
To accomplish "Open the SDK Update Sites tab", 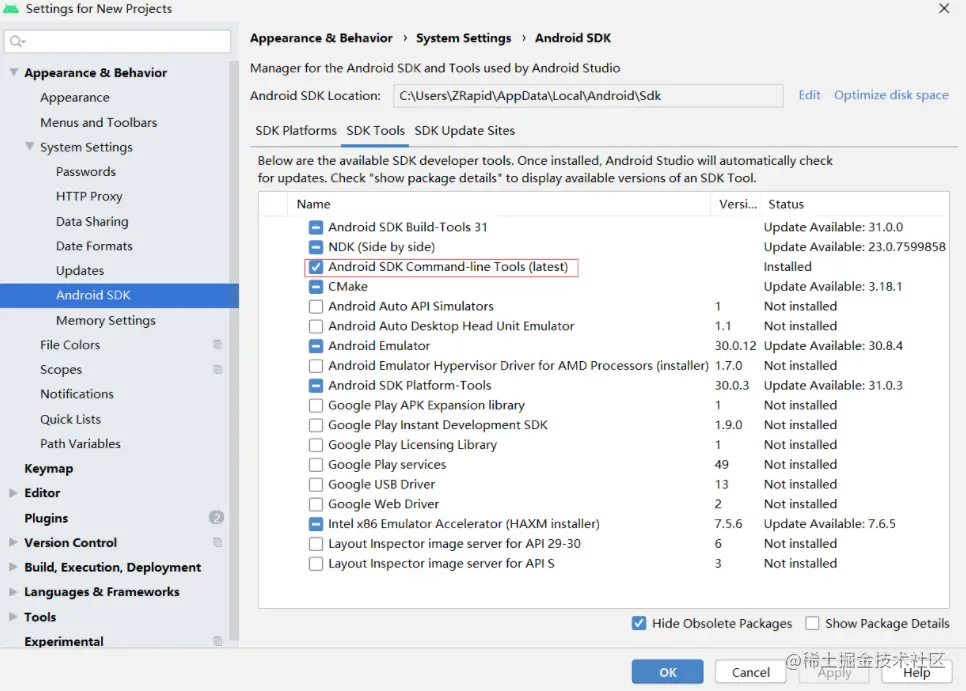I will tap(465, 131).
